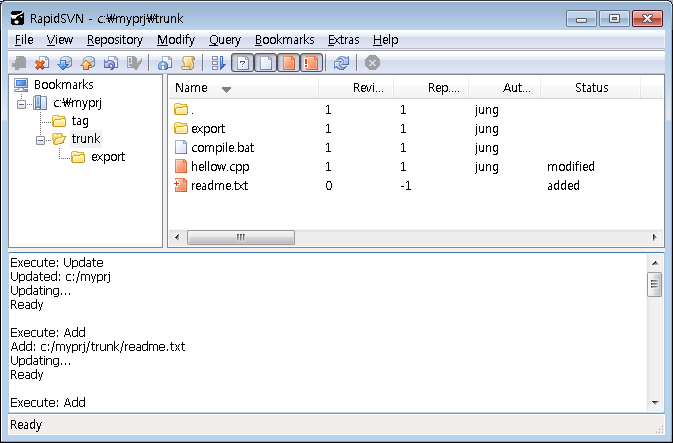Click the 'modified' status cell
This screenshot has width=673, height=443.
(x=571, y=167)
